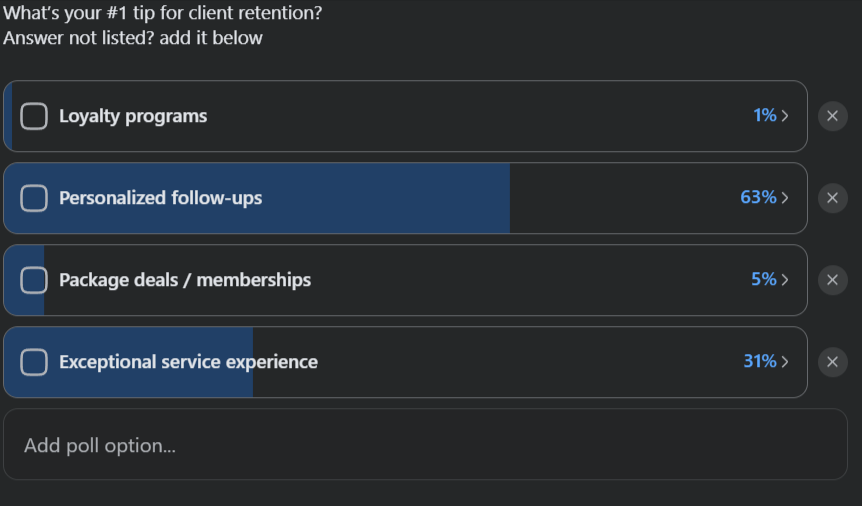The width and height of the screenshot is (862, 506).
Task: Click the Add poll option field
Action: pos(425,445)
